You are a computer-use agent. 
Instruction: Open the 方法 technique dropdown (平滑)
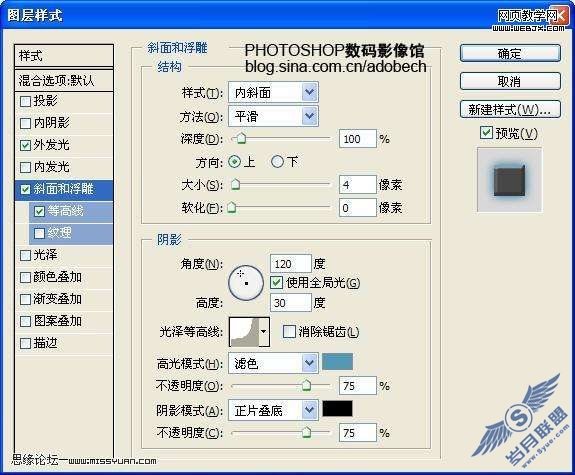click(x=273, y=116)
